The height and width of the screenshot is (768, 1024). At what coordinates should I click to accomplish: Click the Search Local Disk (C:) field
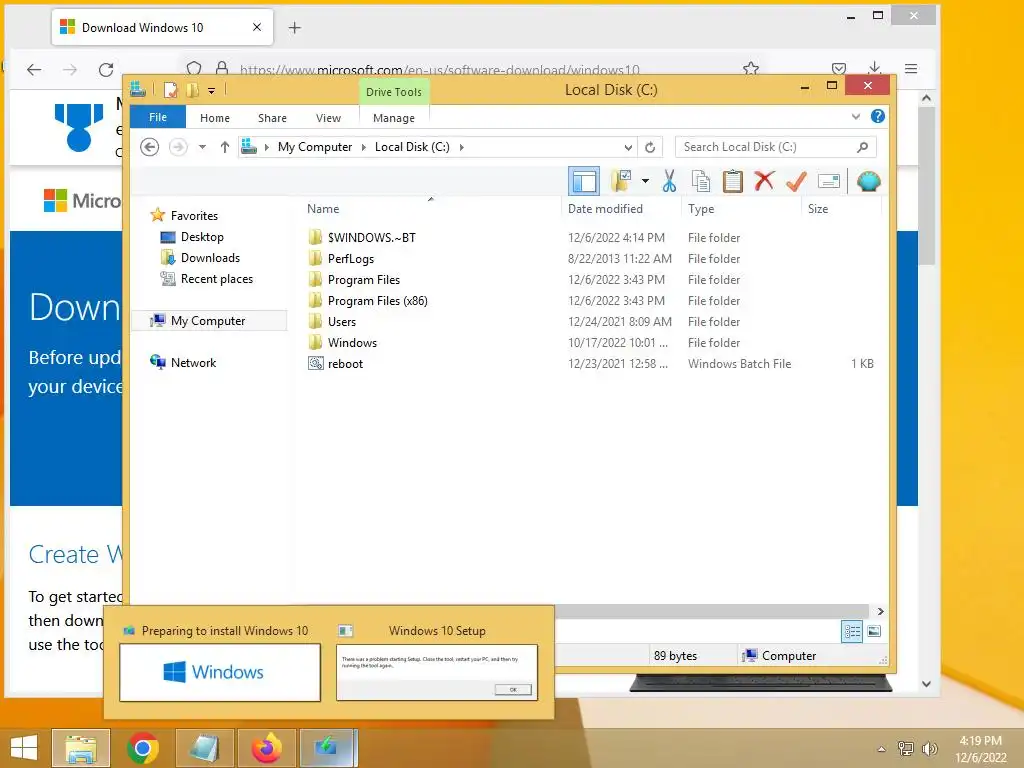(775, 147)
